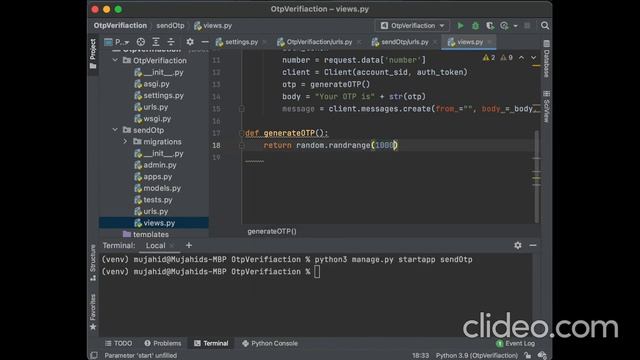Open the Python Console tool window
640x360 pixels.
click(x=270, y=343)
